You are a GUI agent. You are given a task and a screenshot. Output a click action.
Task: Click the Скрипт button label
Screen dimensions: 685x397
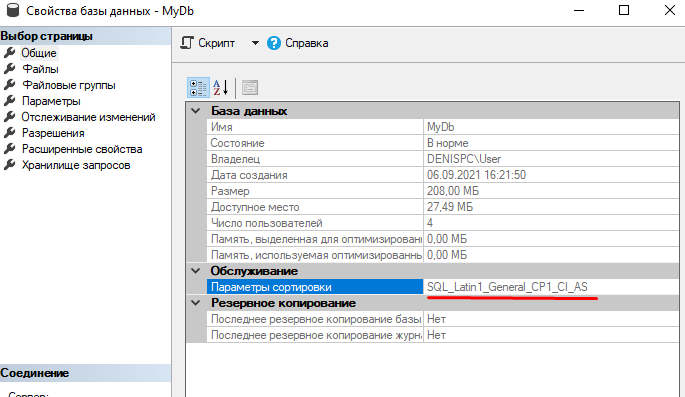pos(216,43)
